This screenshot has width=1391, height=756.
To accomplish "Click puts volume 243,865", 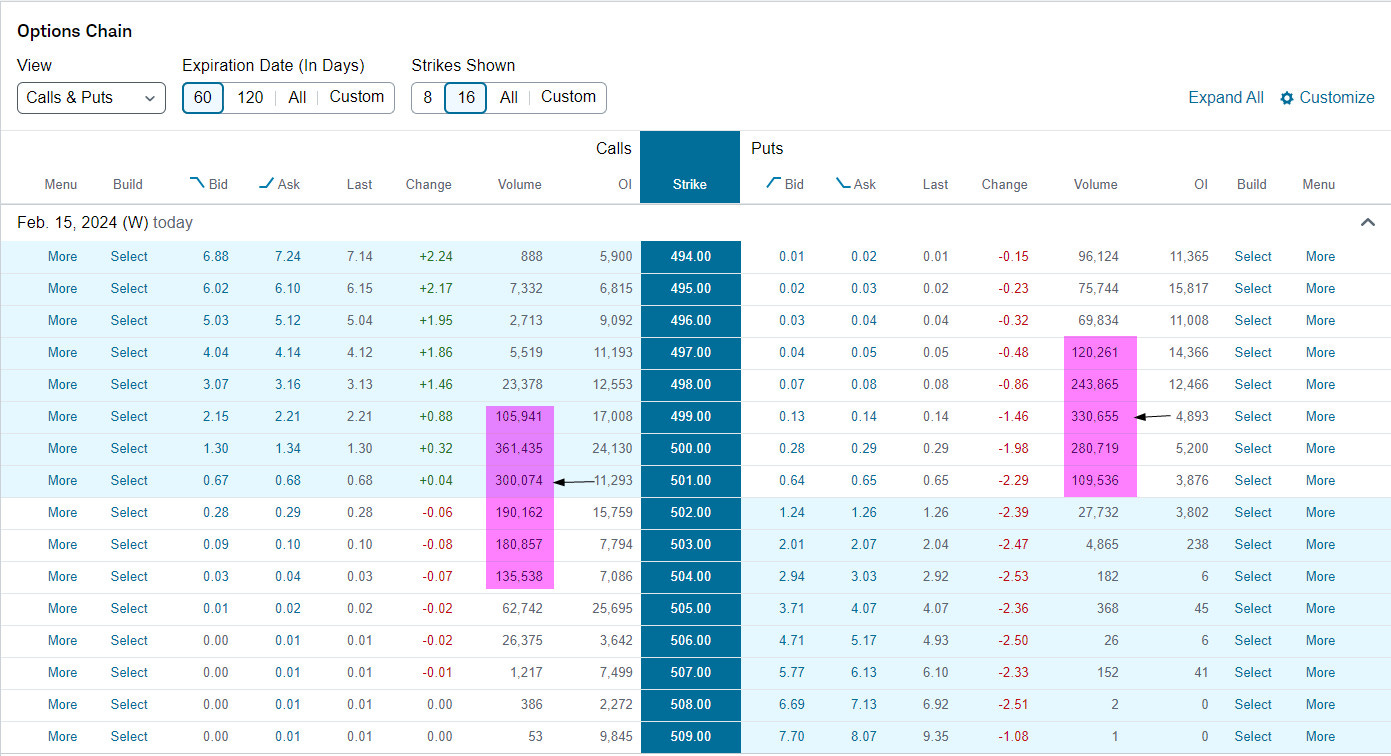I will [1096, 385].
